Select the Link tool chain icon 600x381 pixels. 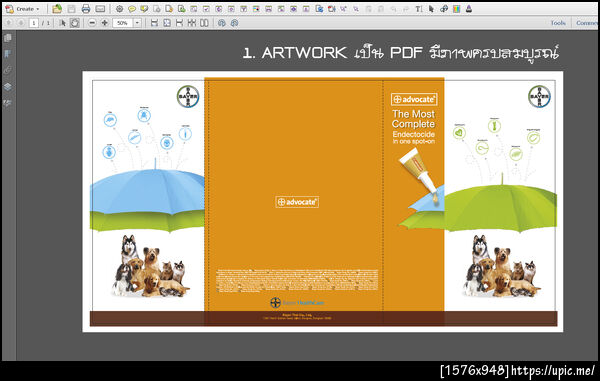click(x=444, y=9)
